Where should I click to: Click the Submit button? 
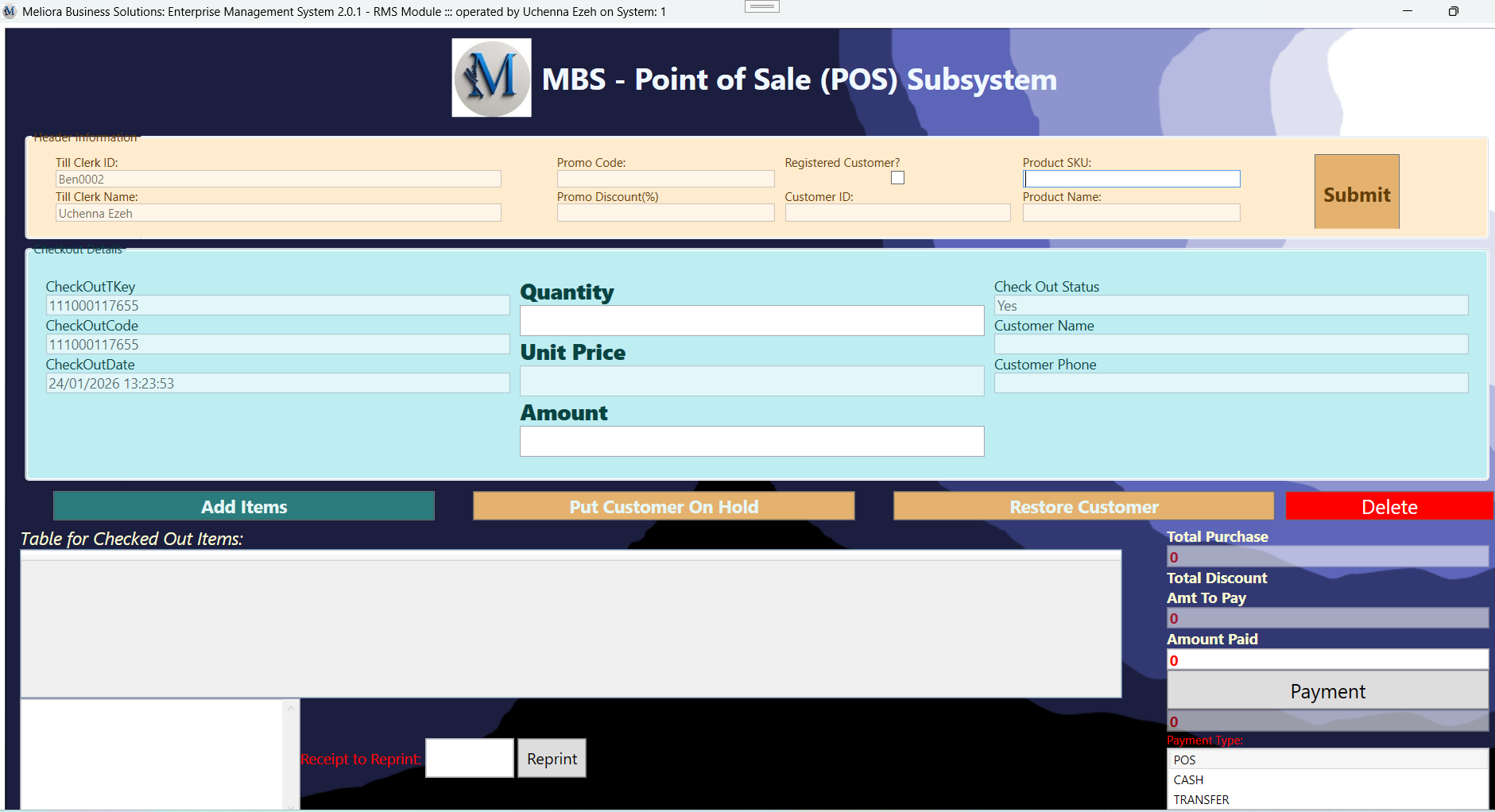[1355, 191]
